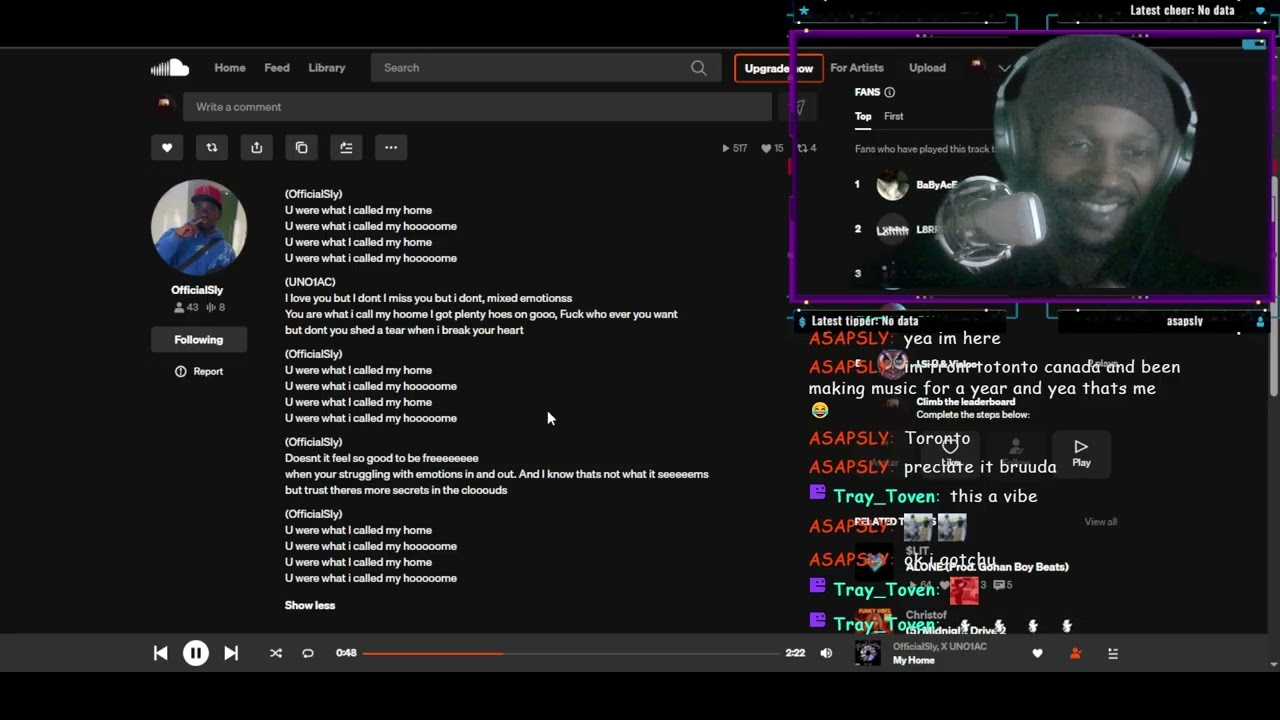Click the search magnifier icon
This screenshot has width=1280, height=720.
699,68
